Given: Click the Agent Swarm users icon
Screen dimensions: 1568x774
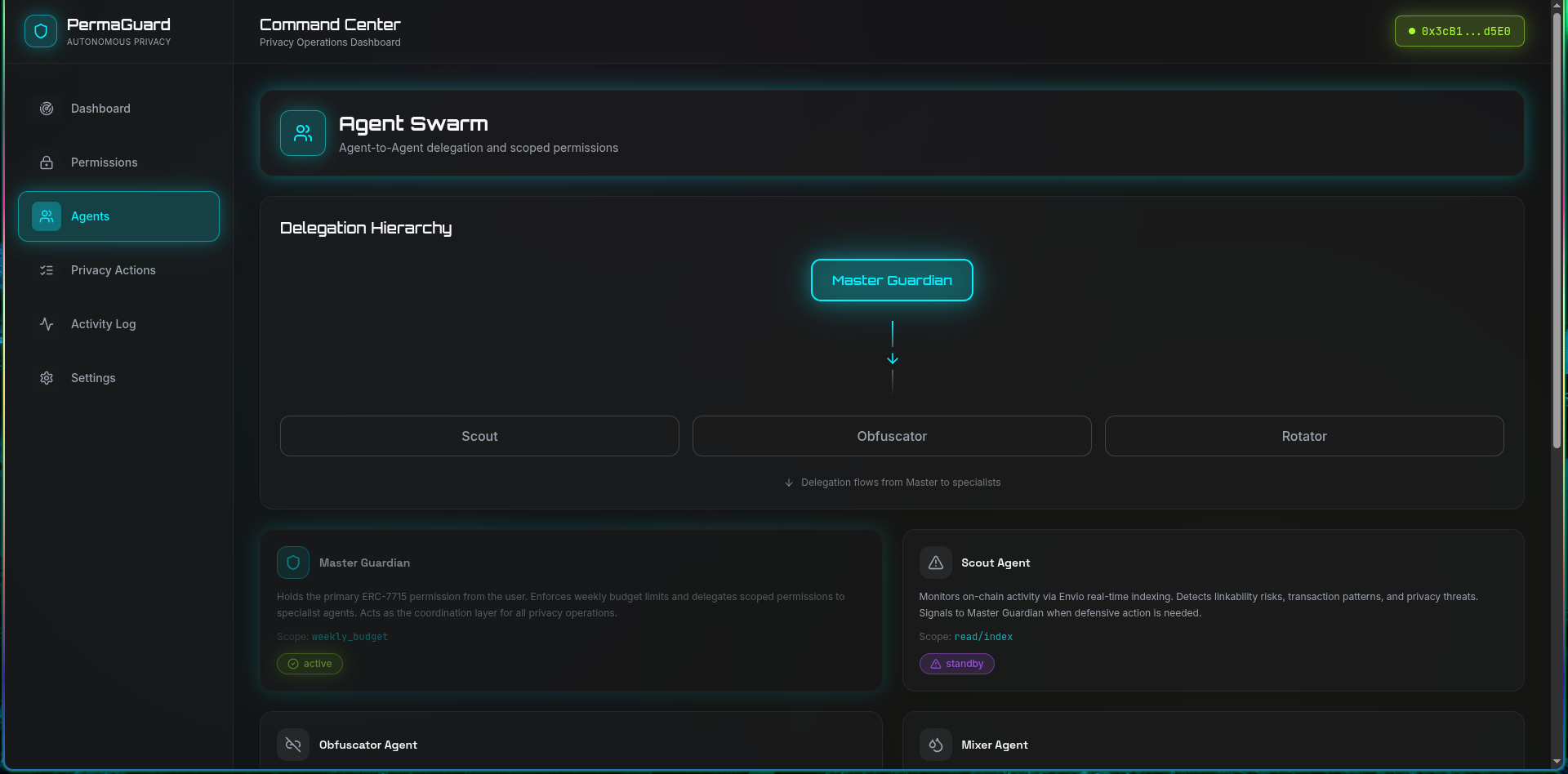Looking at the screenshot, I should click(303, 133).
